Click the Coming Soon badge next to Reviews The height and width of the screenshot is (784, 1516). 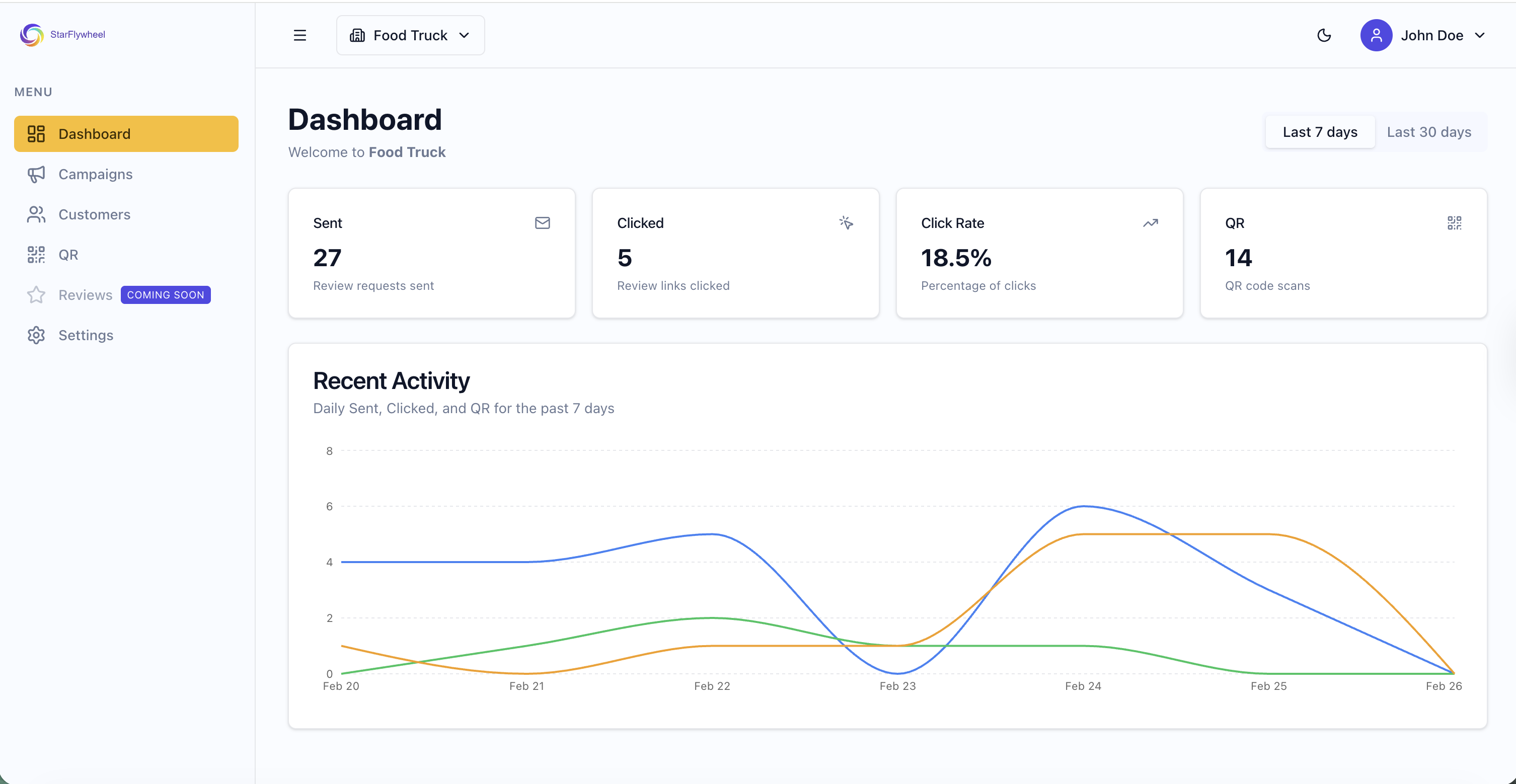[x=166, y=295]
